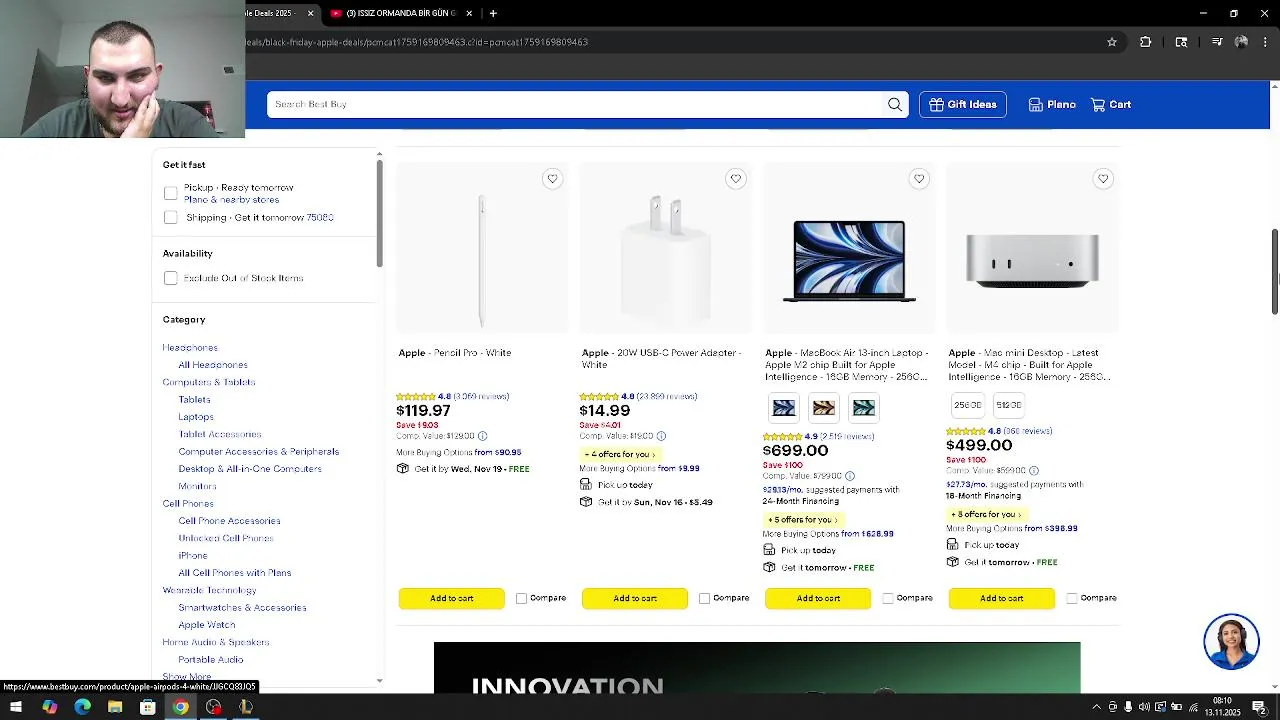Expand the 4 offers for you on power adapter
1280x720 pixels.
coord(620,454)
